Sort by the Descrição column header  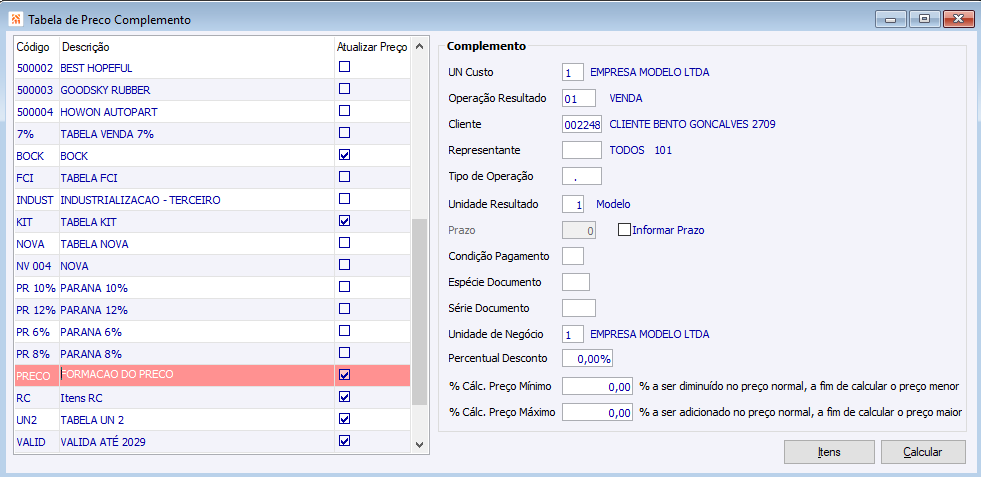click(195, 47)
